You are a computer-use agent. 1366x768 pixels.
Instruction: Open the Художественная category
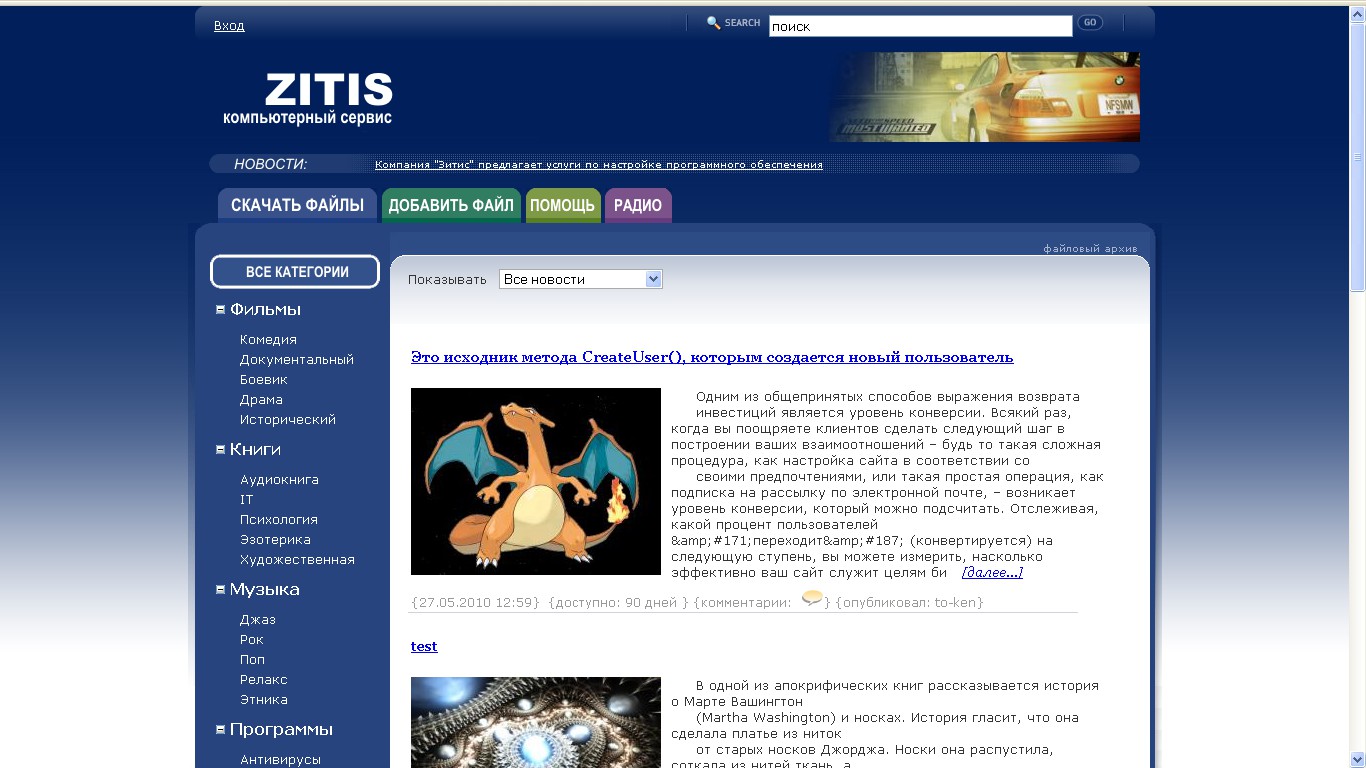point(297,560)
